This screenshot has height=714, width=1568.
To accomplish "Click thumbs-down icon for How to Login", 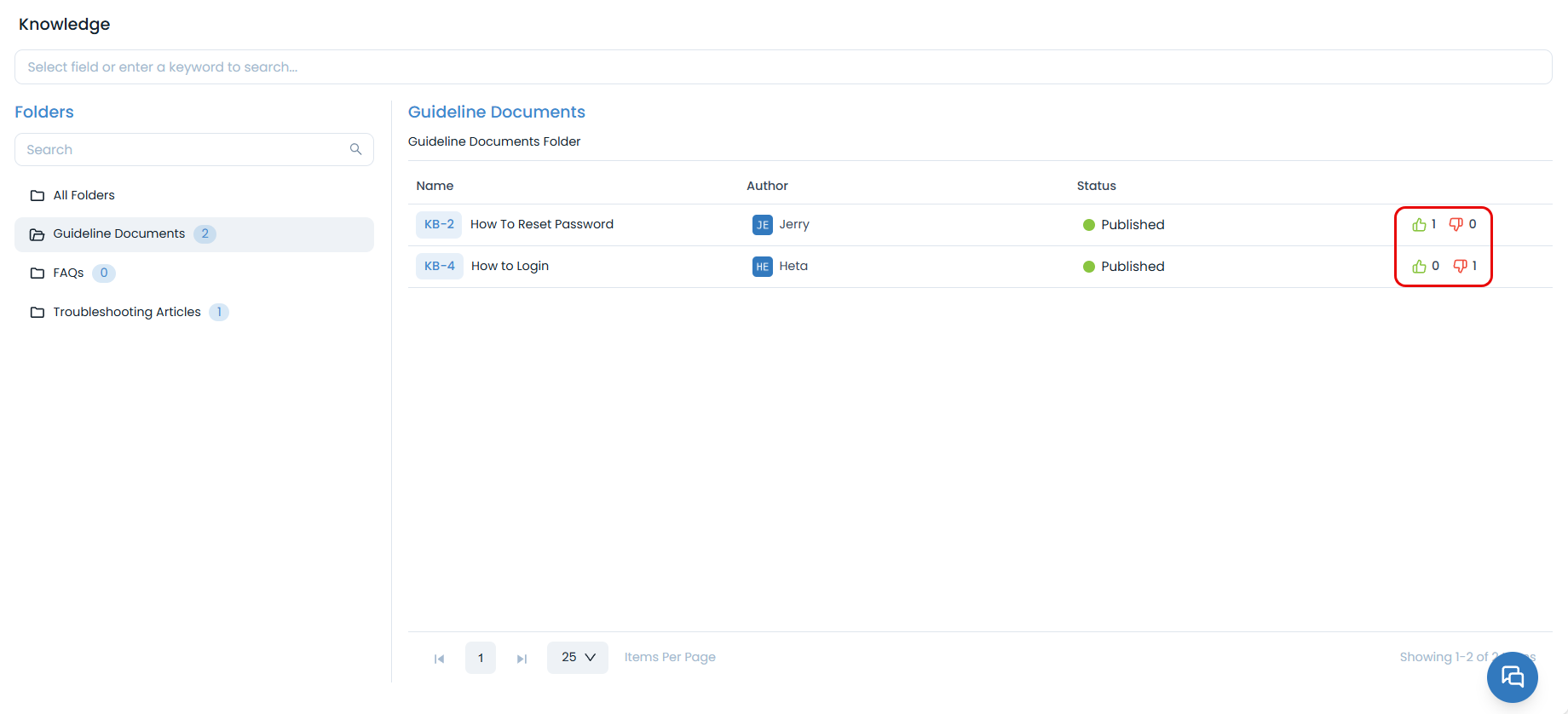I will pos(1460,267).
